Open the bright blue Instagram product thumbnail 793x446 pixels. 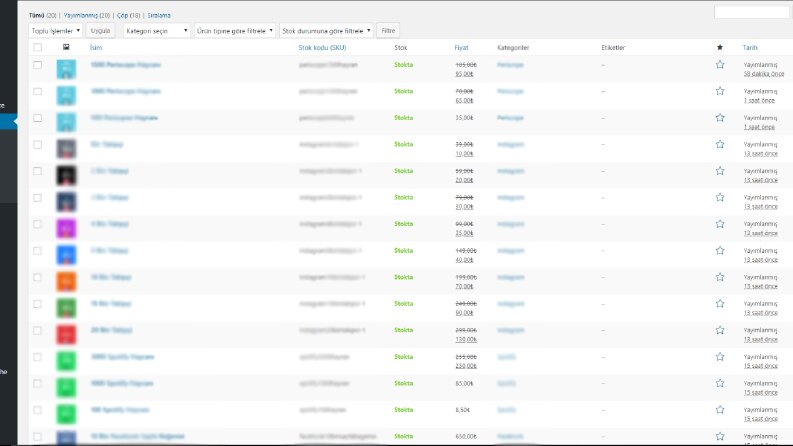pos(66,255)
